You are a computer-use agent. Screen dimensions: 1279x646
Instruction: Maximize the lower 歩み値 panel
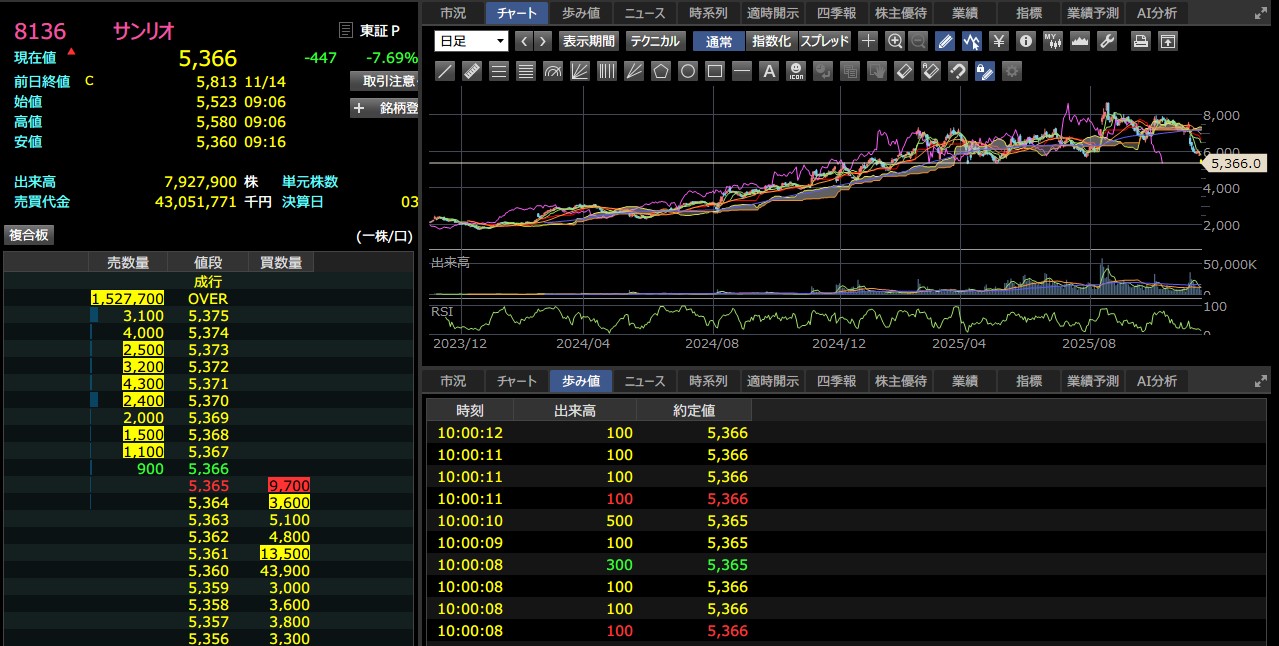1260,381
